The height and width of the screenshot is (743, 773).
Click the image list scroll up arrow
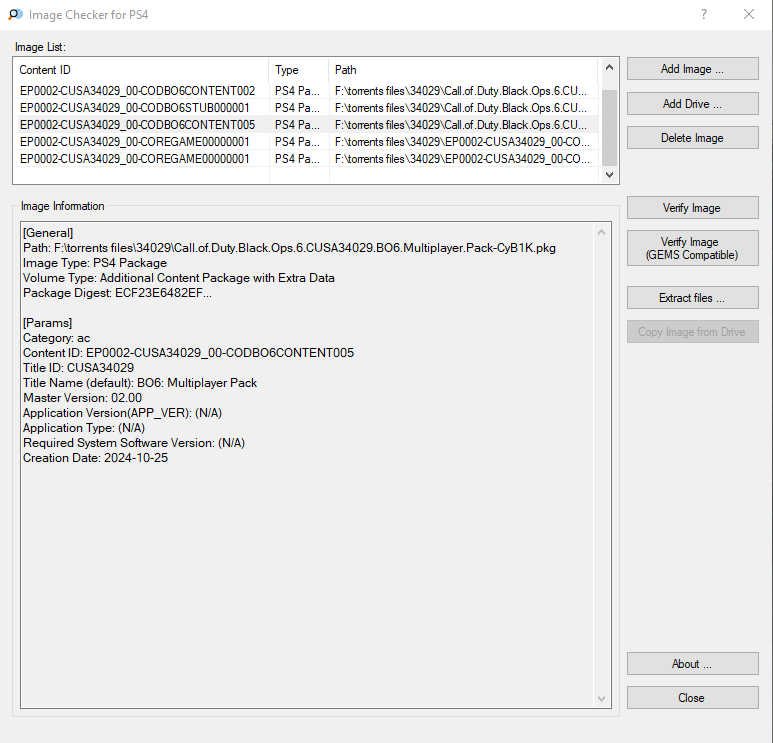[609, 68]
